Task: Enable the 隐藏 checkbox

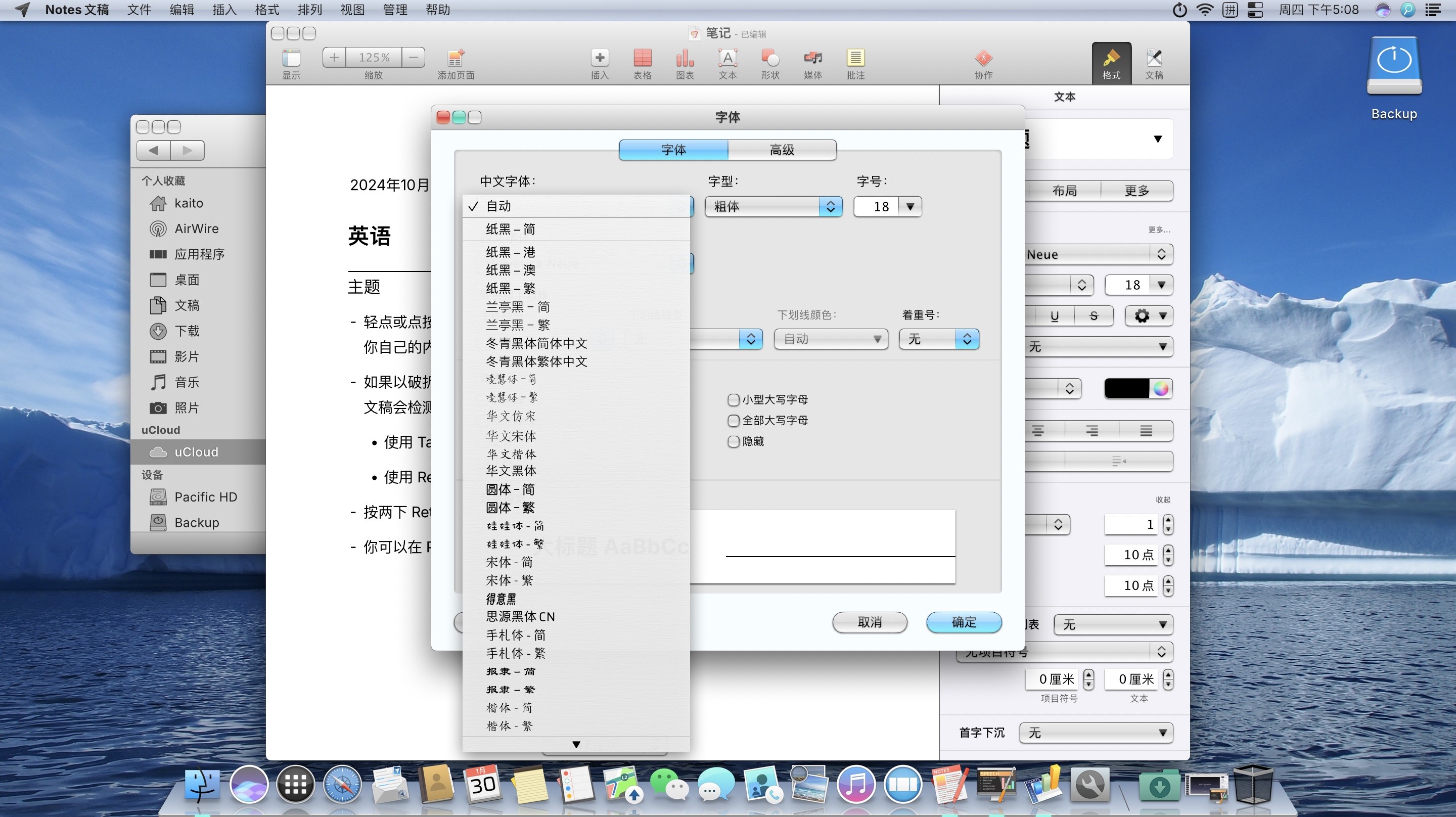Action: pyautogui.click(x=734, y=441)
